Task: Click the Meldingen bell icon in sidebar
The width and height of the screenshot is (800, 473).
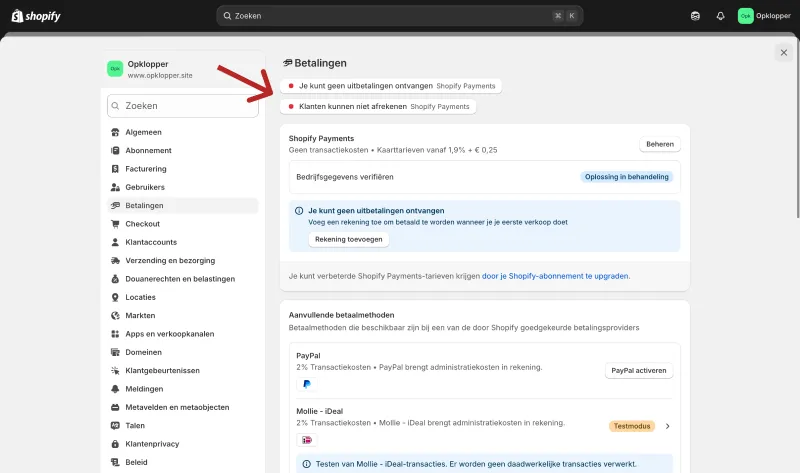Action: click(x=115, y=389)
